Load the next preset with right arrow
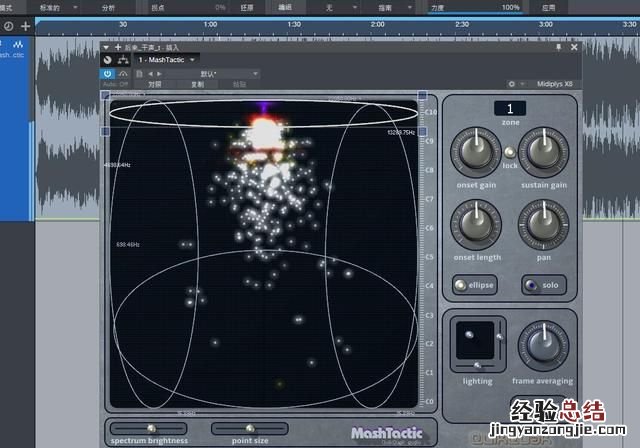This screenshot has height=448, width=640. pyautogui.click(x=160, y=74)
